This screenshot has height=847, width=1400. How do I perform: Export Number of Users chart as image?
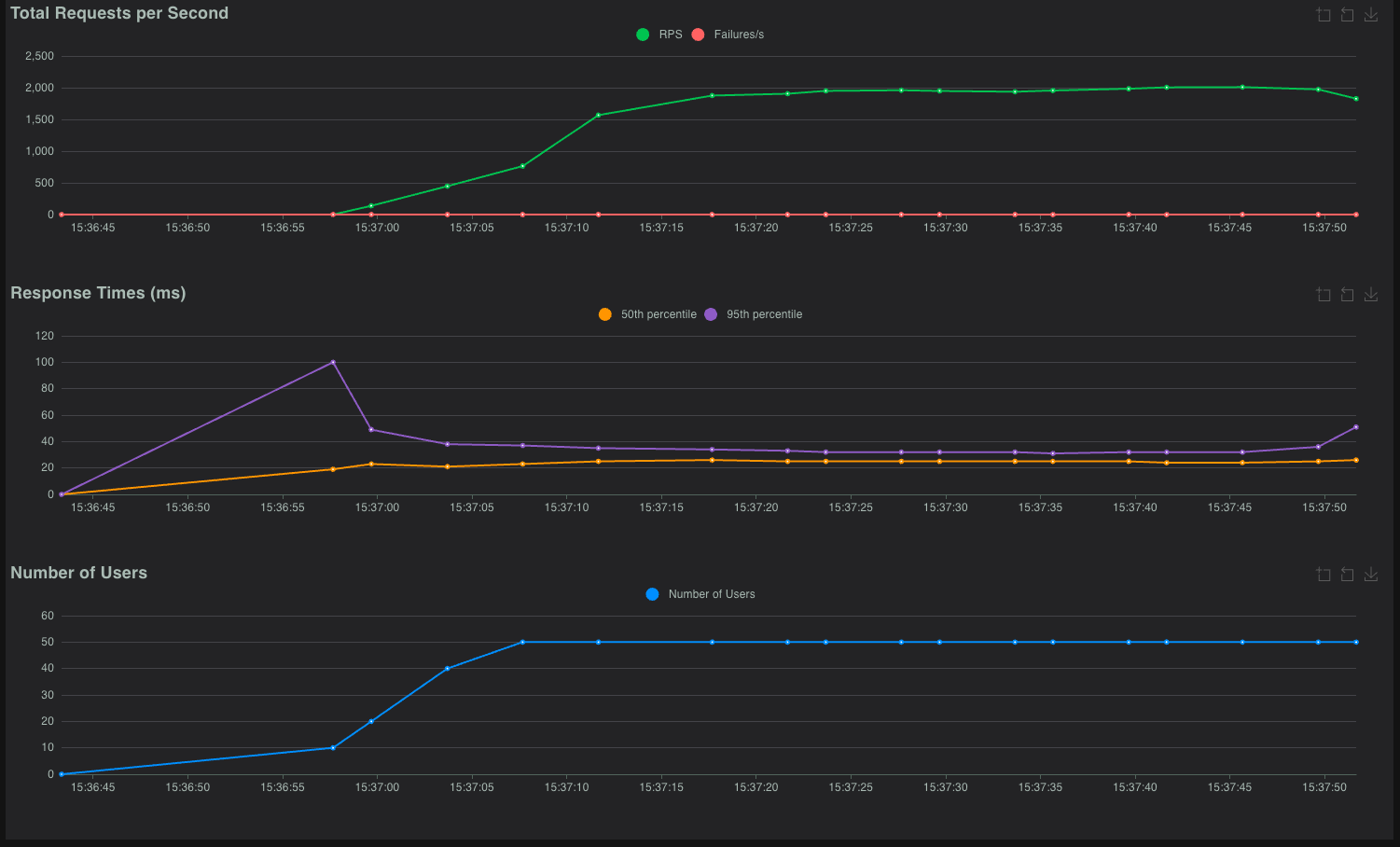(1371, 575)
